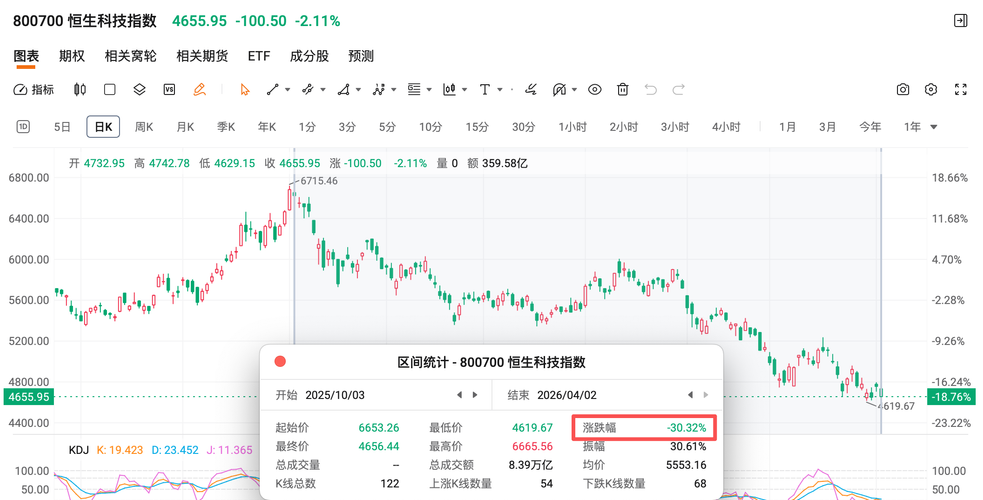Open chart settings gear icon
The image size is (983, 500).
coord(931,89)
